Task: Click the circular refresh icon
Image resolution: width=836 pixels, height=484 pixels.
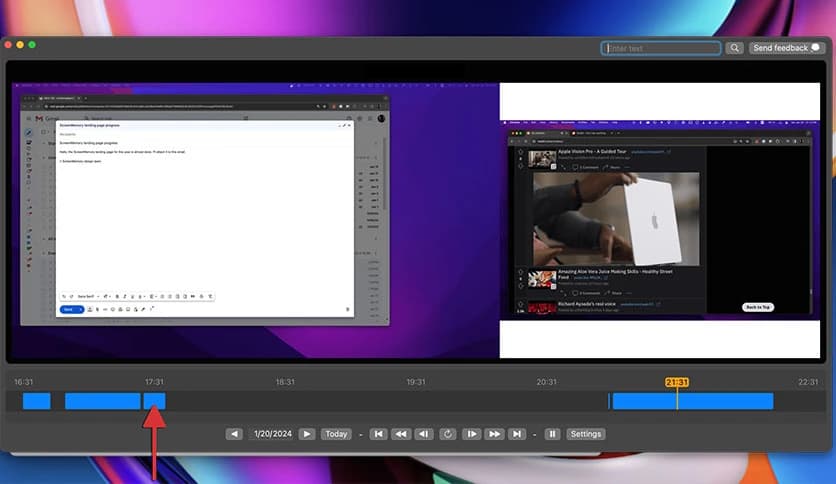Action: [447, 434]
